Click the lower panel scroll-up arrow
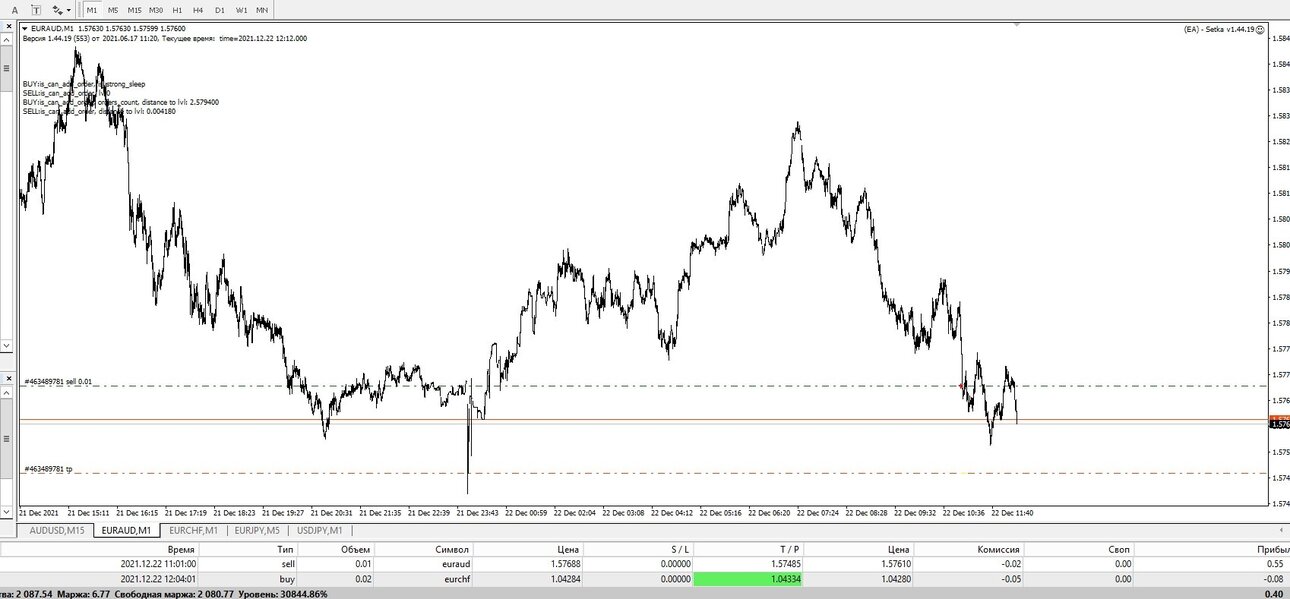The image size is (1290, 599). coord(7,394)
